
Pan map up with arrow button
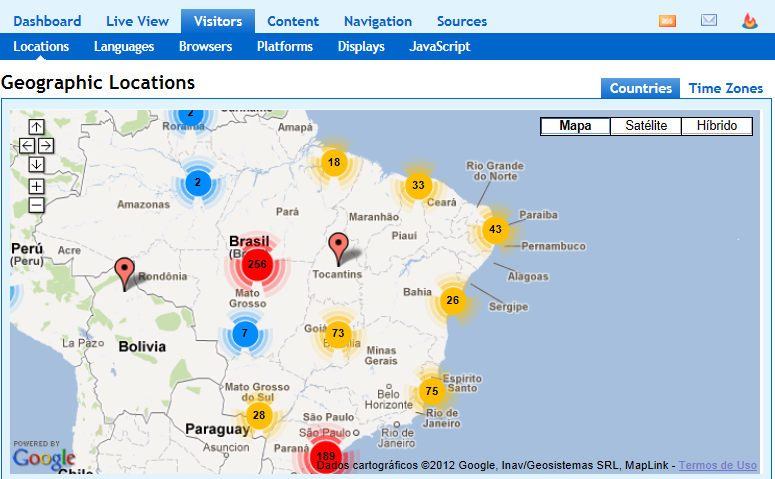coord(36,127)
